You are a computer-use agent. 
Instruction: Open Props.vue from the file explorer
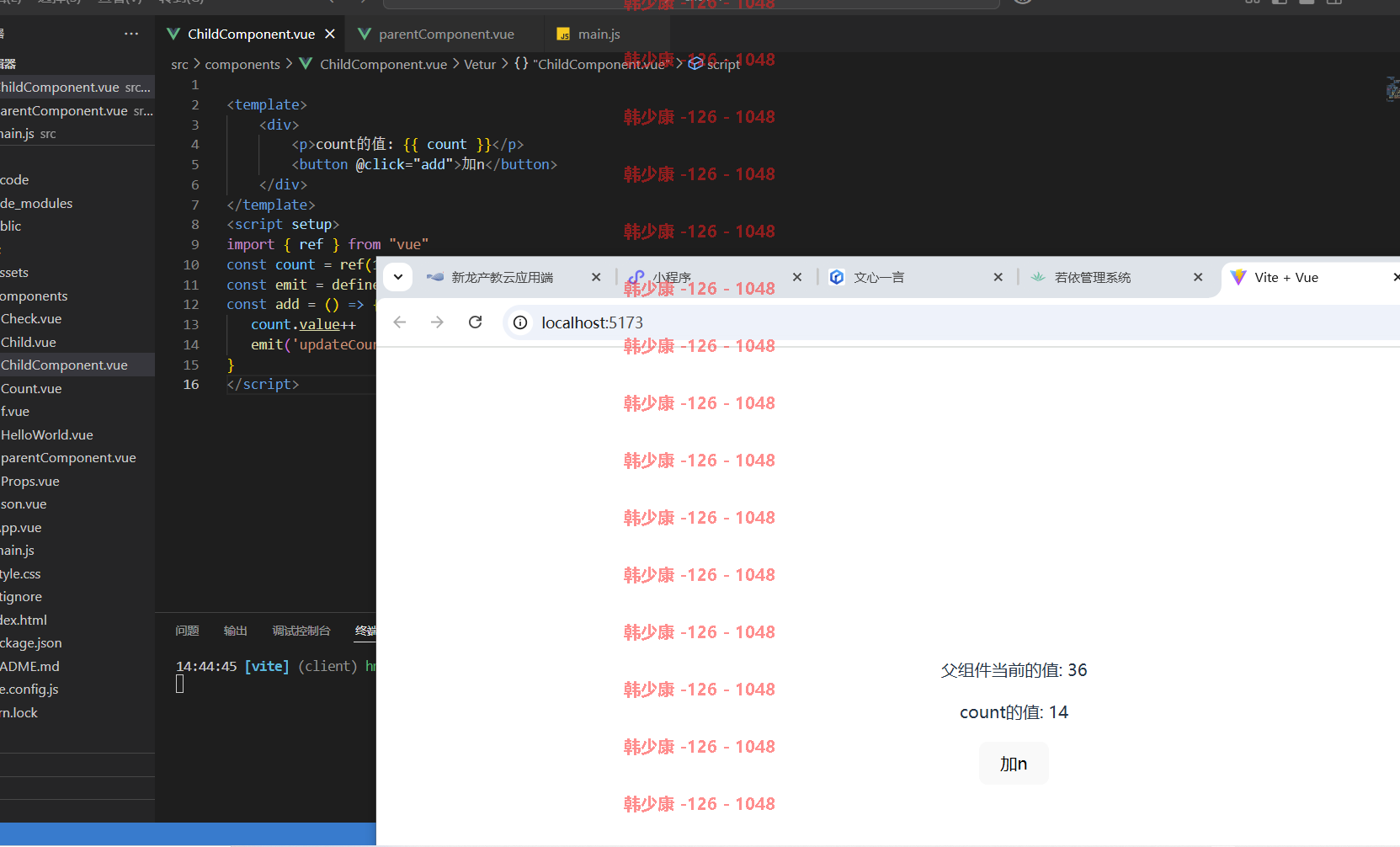coord(77,481)
